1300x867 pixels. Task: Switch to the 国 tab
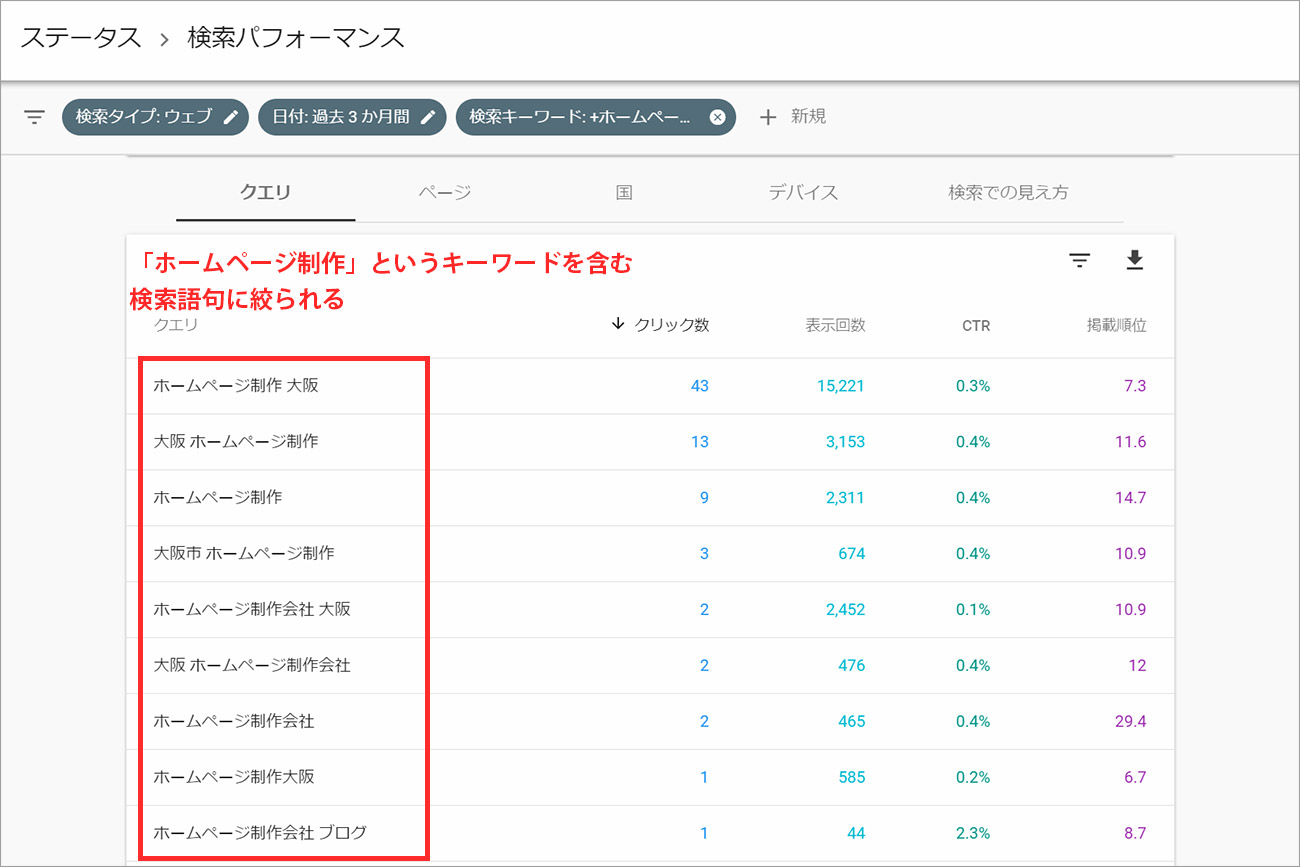[x=624, y=192]
